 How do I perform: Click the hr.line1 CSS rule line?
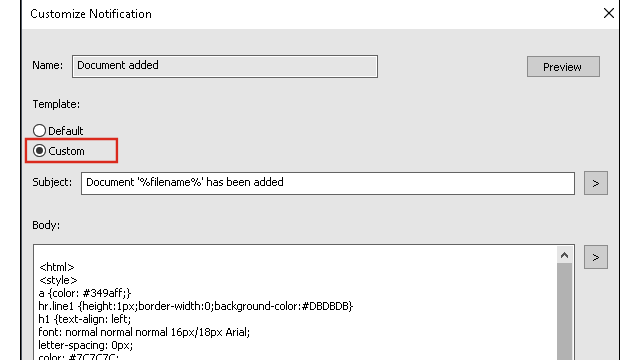196,306
